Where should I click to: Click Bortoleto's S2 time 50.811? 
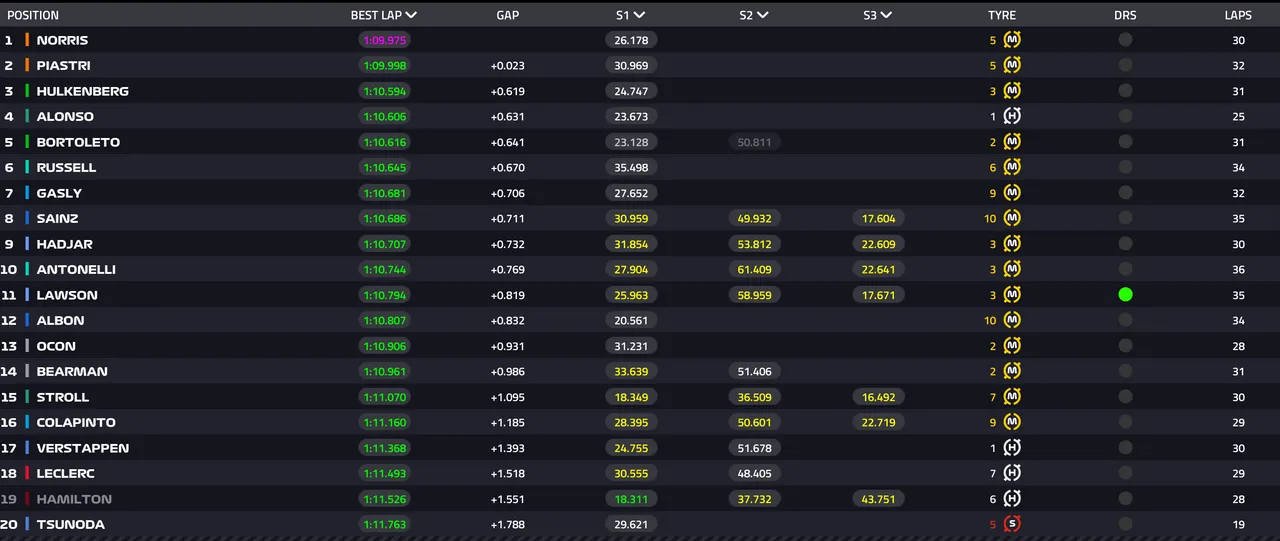pyautogui.click(x=754, y=142)
